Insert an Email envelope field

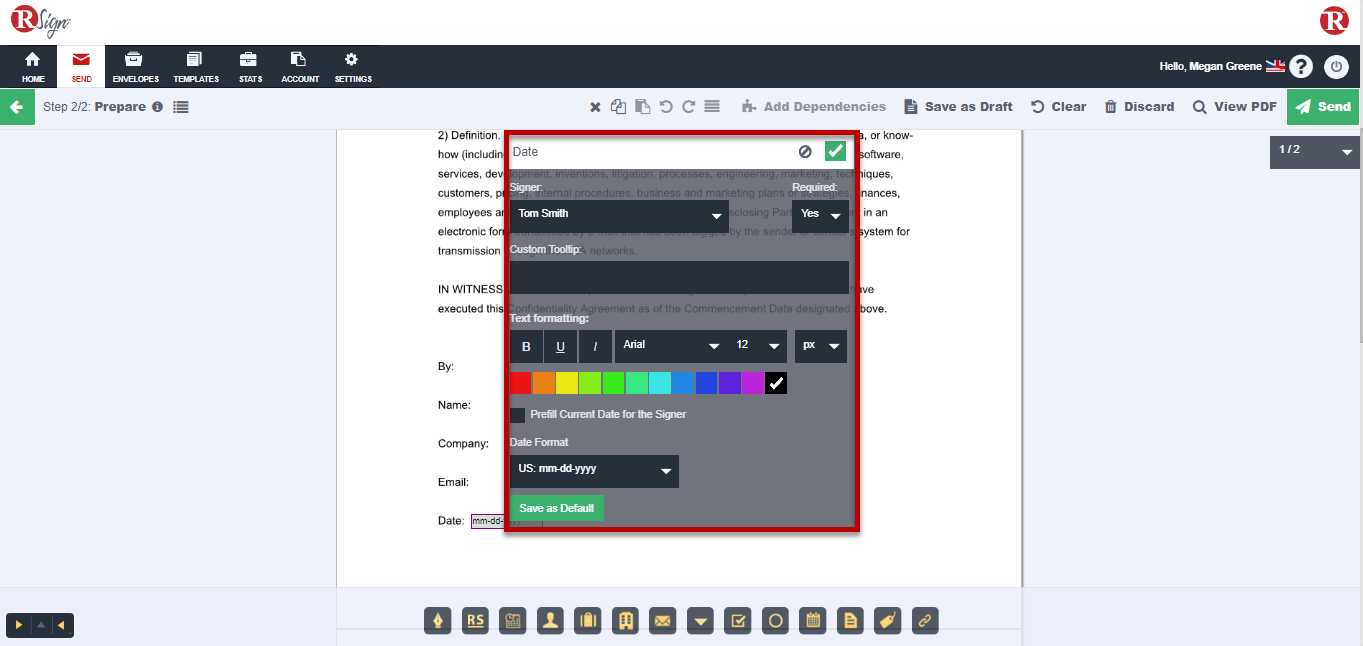coord(662,621)
